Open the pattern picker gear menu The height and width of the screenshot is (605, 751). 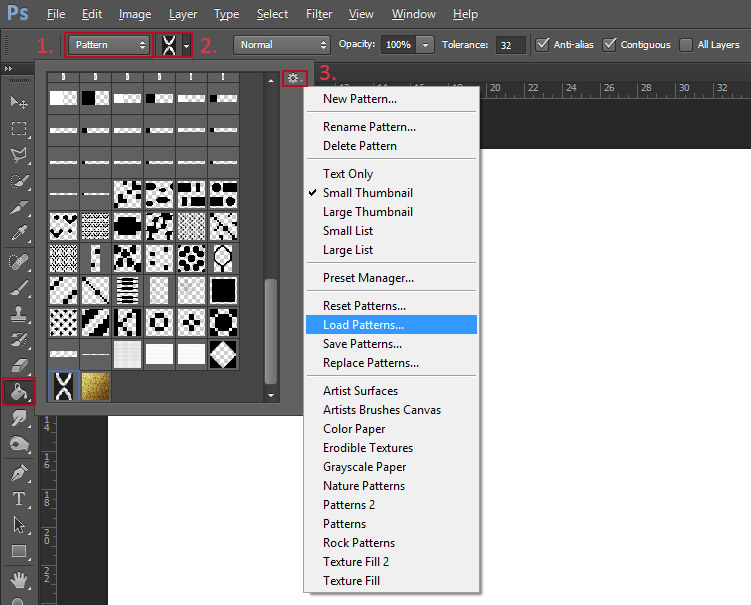293,77
